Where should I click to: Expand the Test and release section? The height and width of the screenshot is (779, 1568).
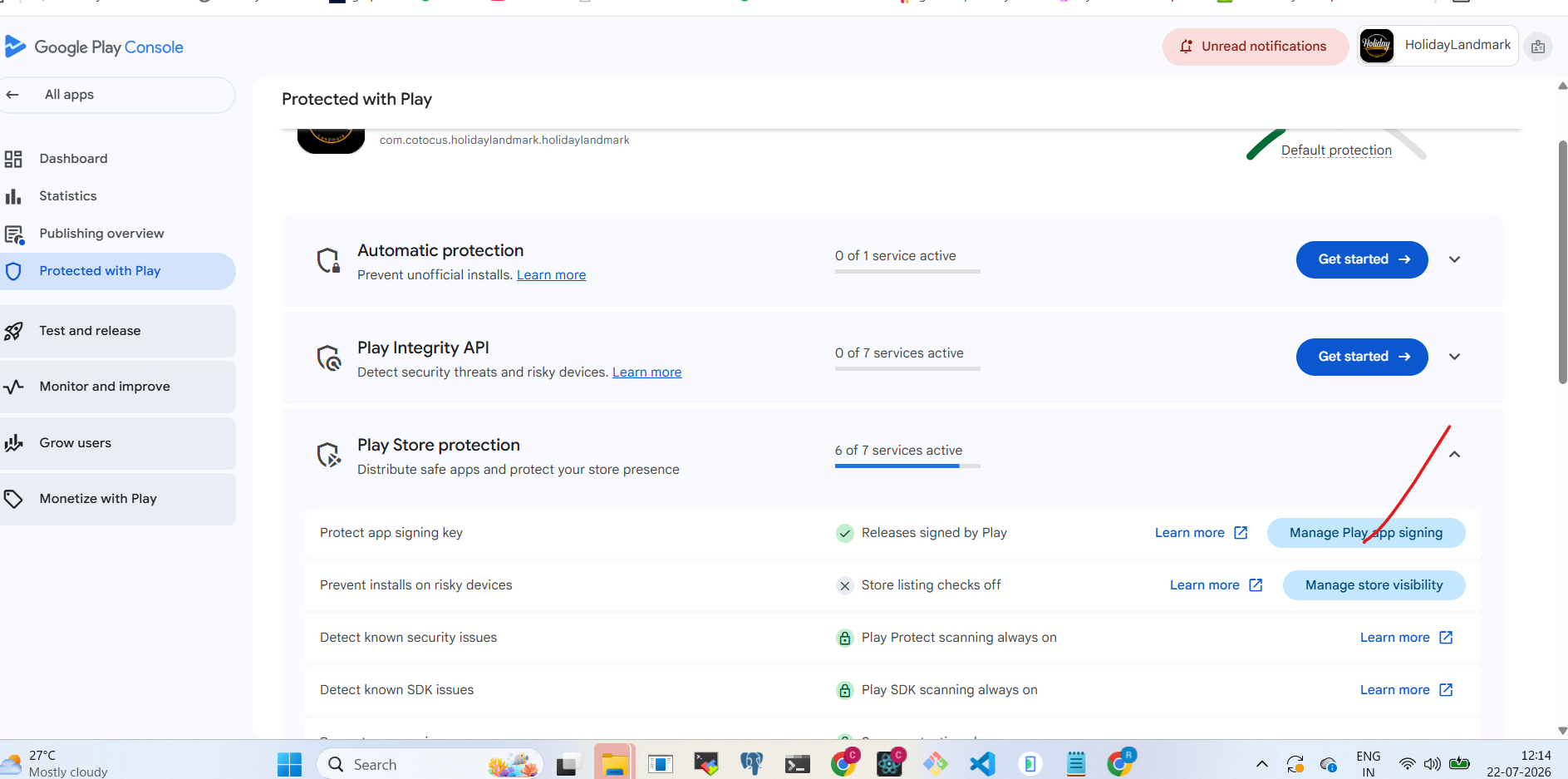(116, 331)
